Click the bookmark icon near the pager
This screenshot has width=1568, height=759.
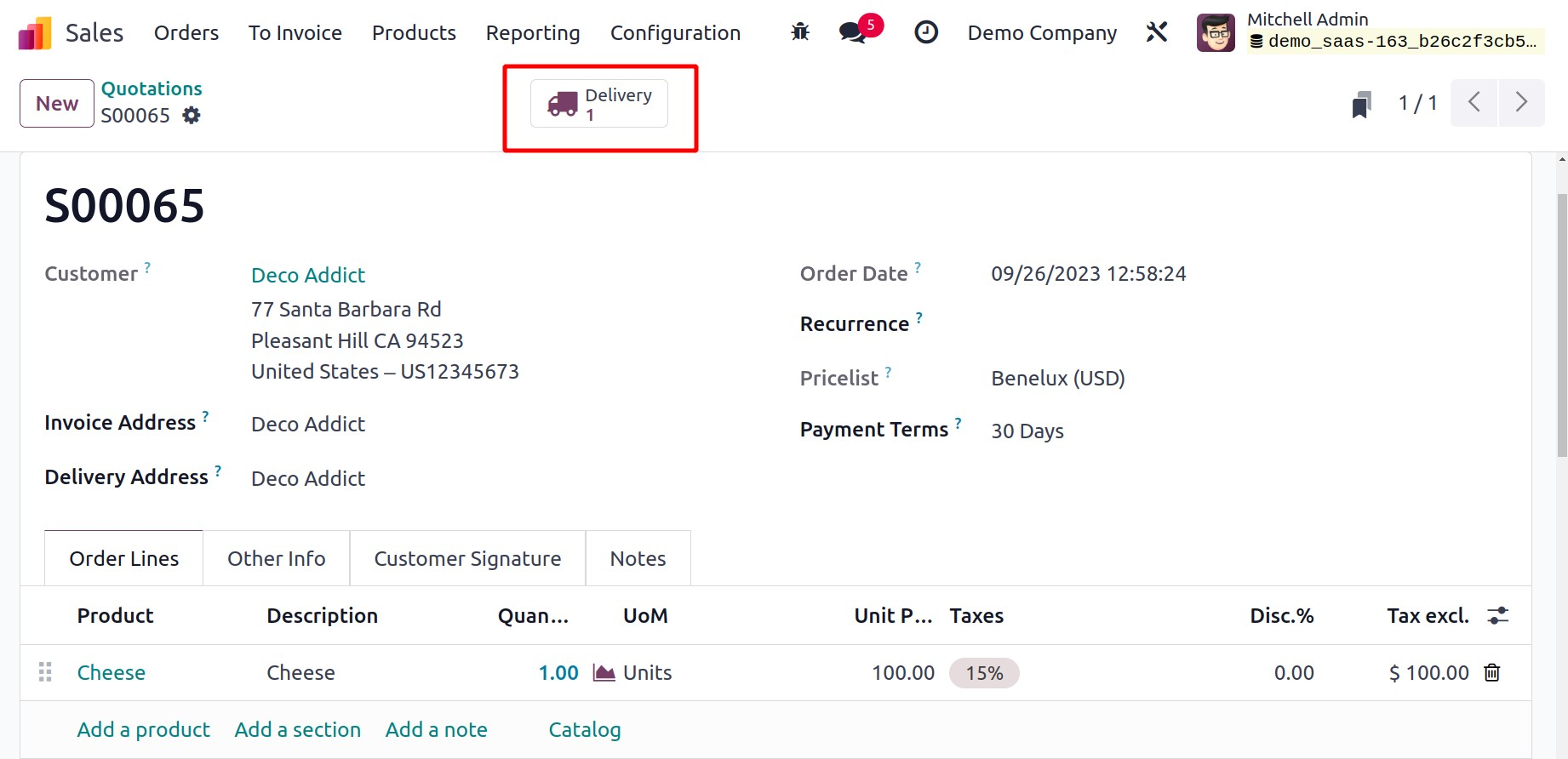(1361, 105)
